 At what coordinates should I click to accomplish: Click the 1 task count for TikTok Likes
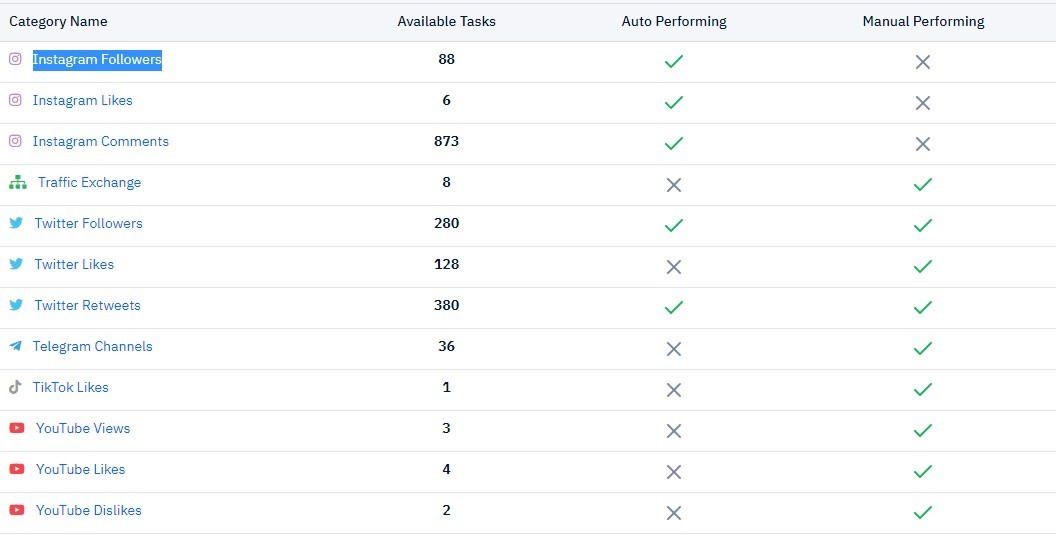(x=447, y=387)
